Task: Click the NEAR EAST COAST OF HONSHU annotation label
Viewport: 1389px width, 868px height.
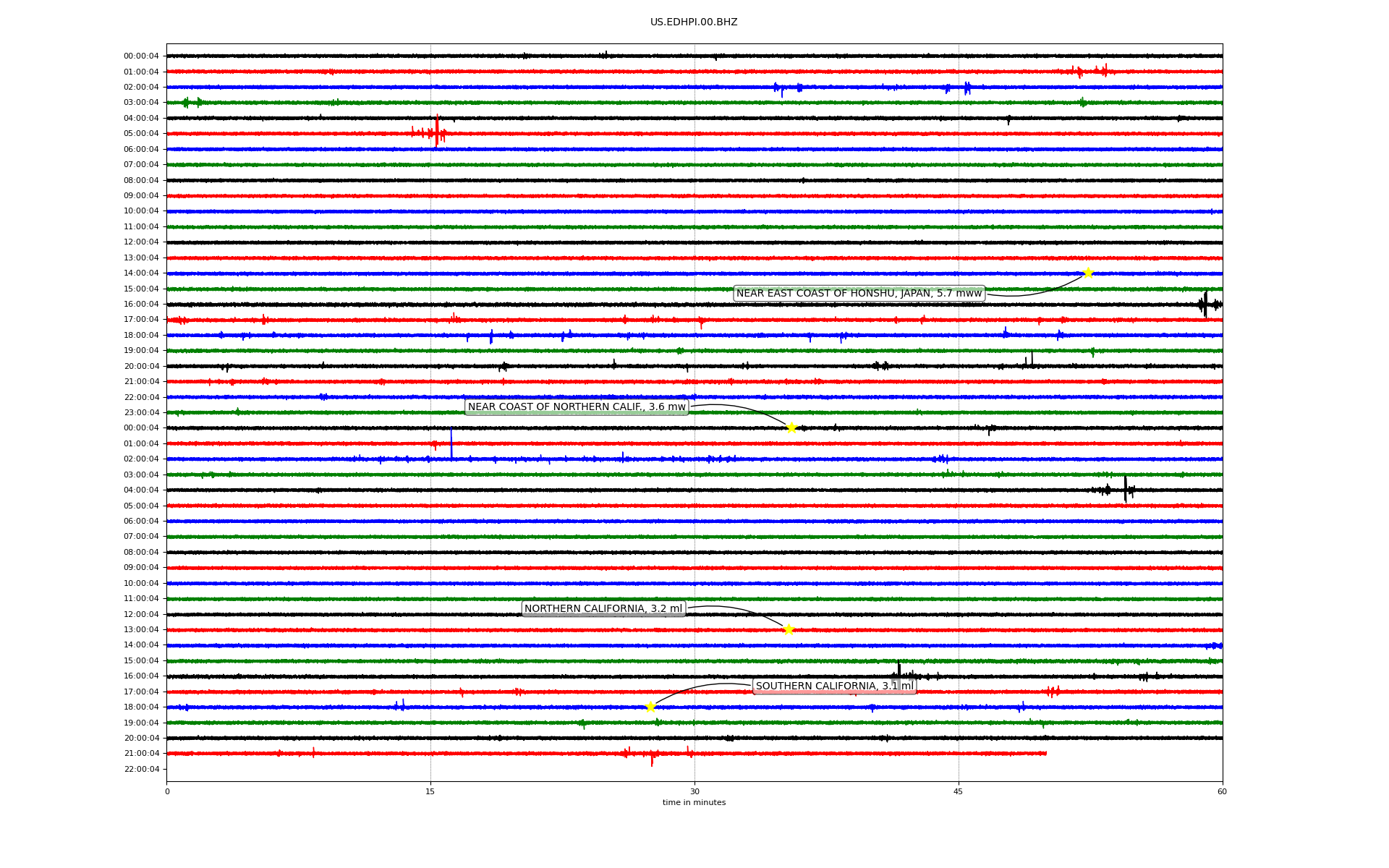Action: [859, 293]
